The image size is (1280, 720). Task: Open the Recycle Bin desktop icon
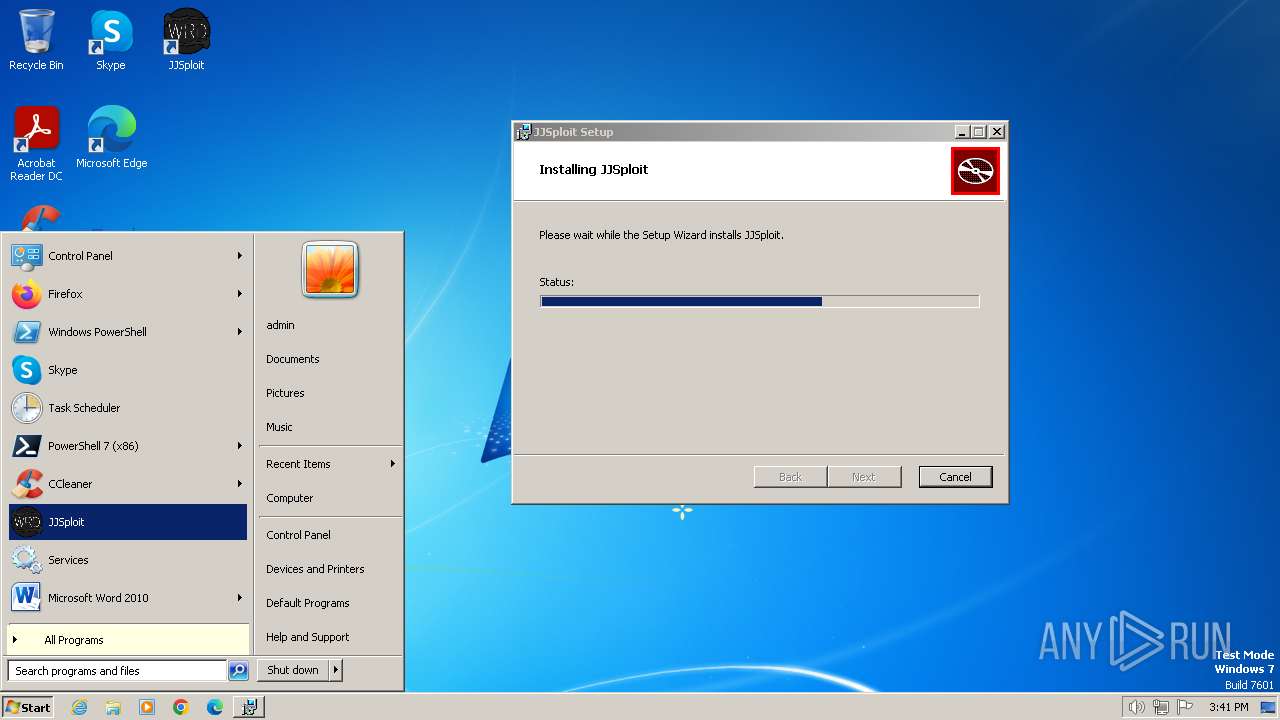click(x=36, y=40)
